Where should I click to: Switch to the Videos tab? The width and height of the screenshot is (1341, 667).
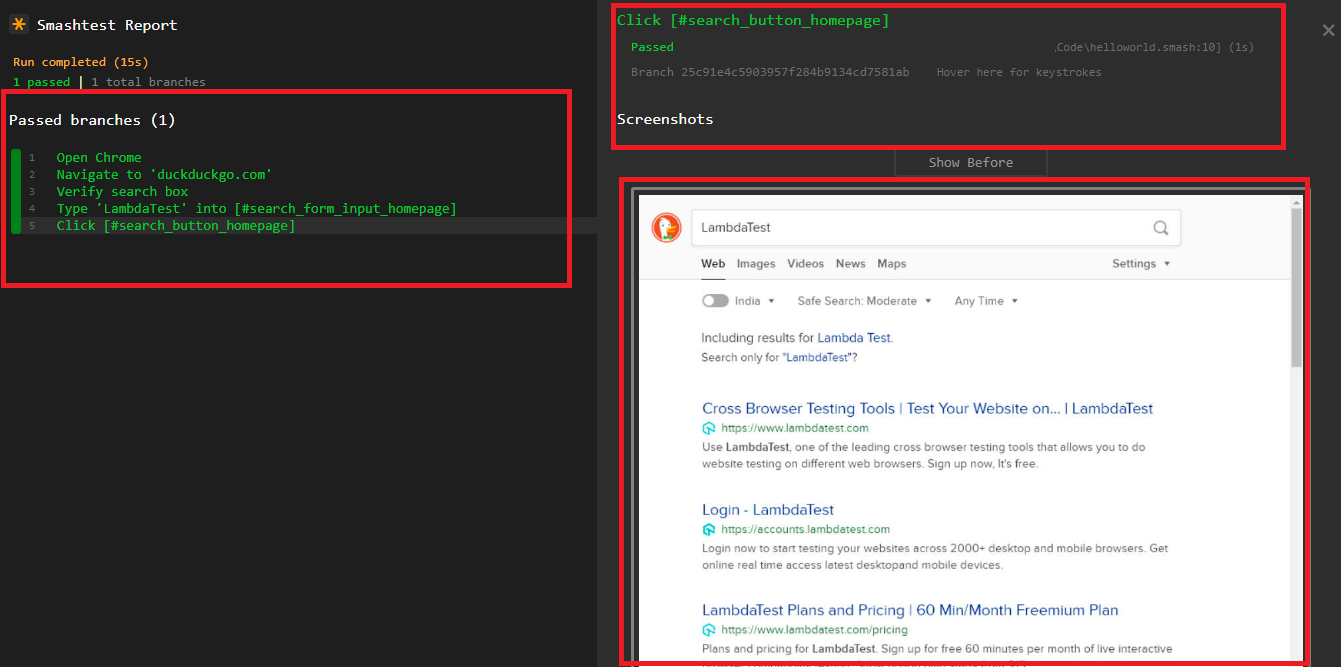click(805, 264)
